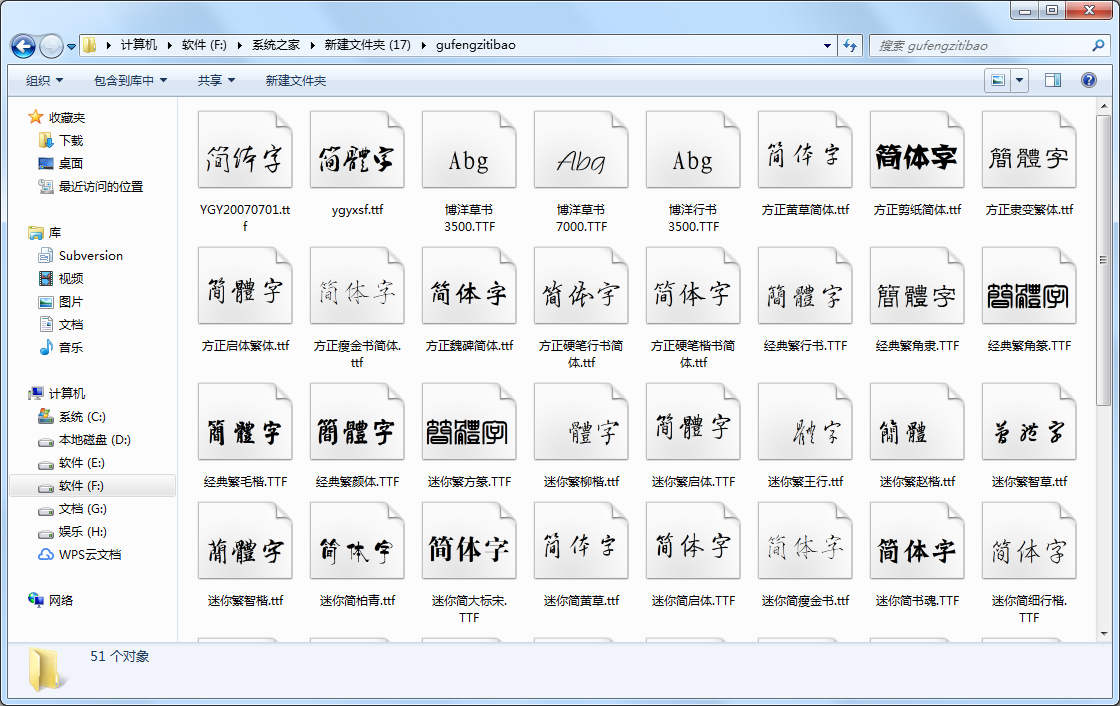Open the 共享 menu
This screenshot has height=706, width=1120.
(216, 80)
